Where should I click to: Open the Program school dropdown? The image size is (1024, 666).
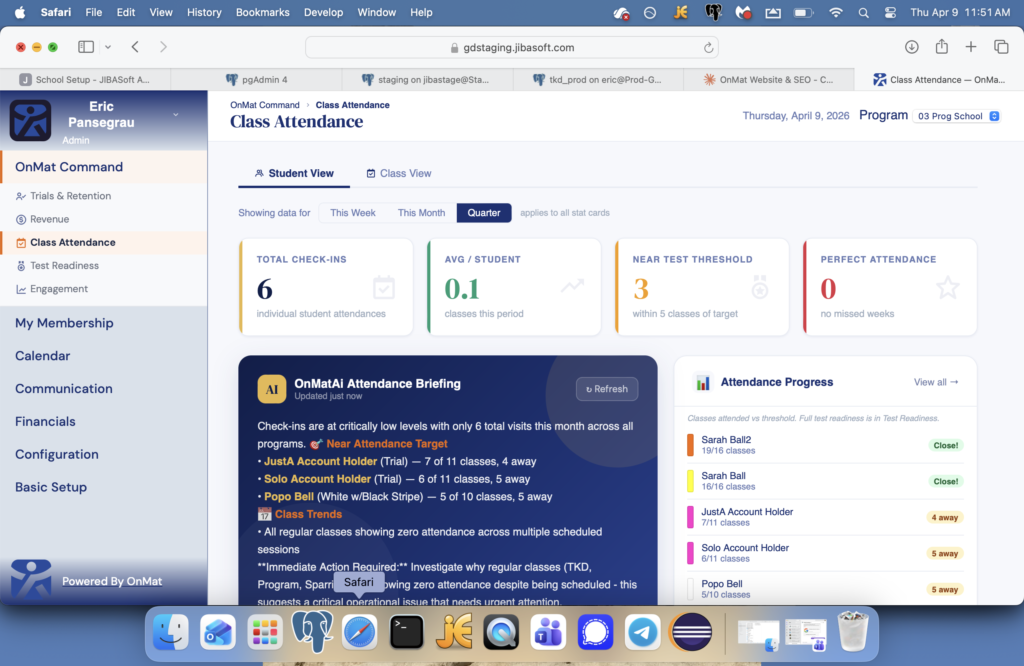[x=957, y=116]
